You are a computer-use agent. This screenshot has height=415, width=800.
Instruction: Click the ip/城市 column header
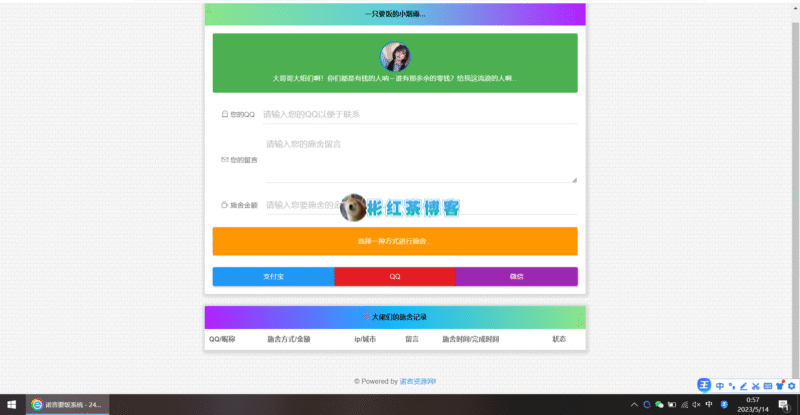coord(365,339)
